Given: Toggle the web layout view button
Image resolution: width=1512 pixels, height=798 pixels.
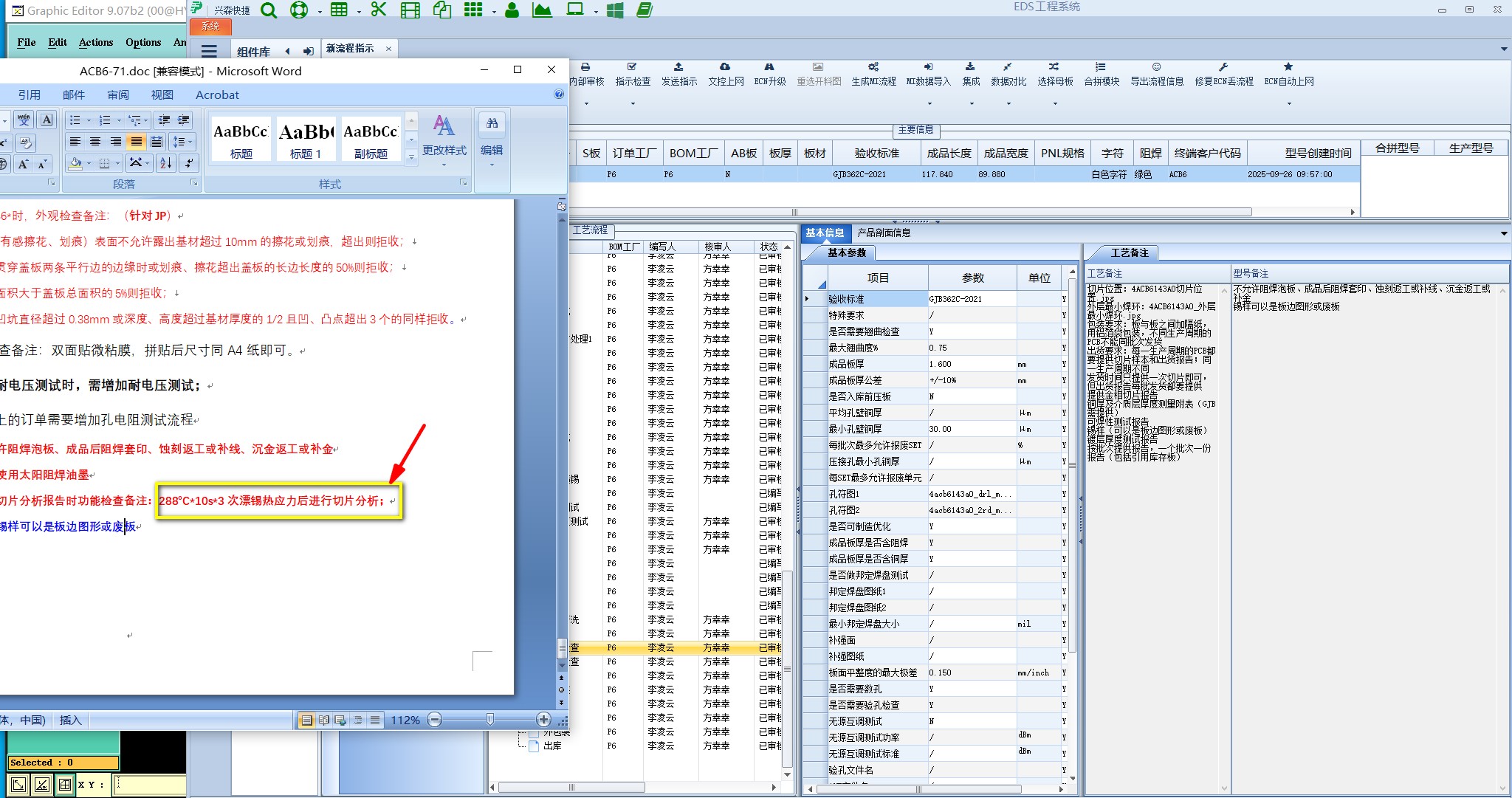Looking at the screenshot, I should 340,720.
